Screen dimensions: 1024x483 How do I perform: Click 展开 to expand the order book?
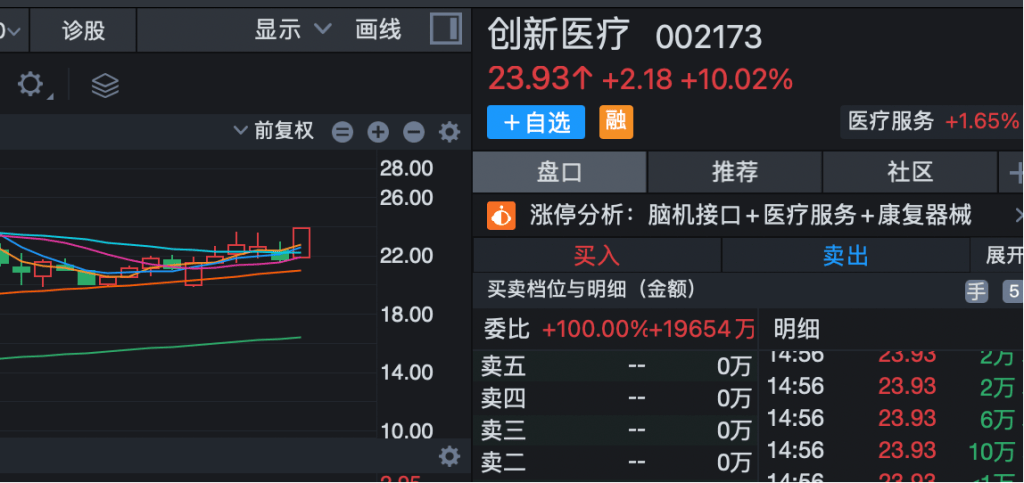[1002, 255]
